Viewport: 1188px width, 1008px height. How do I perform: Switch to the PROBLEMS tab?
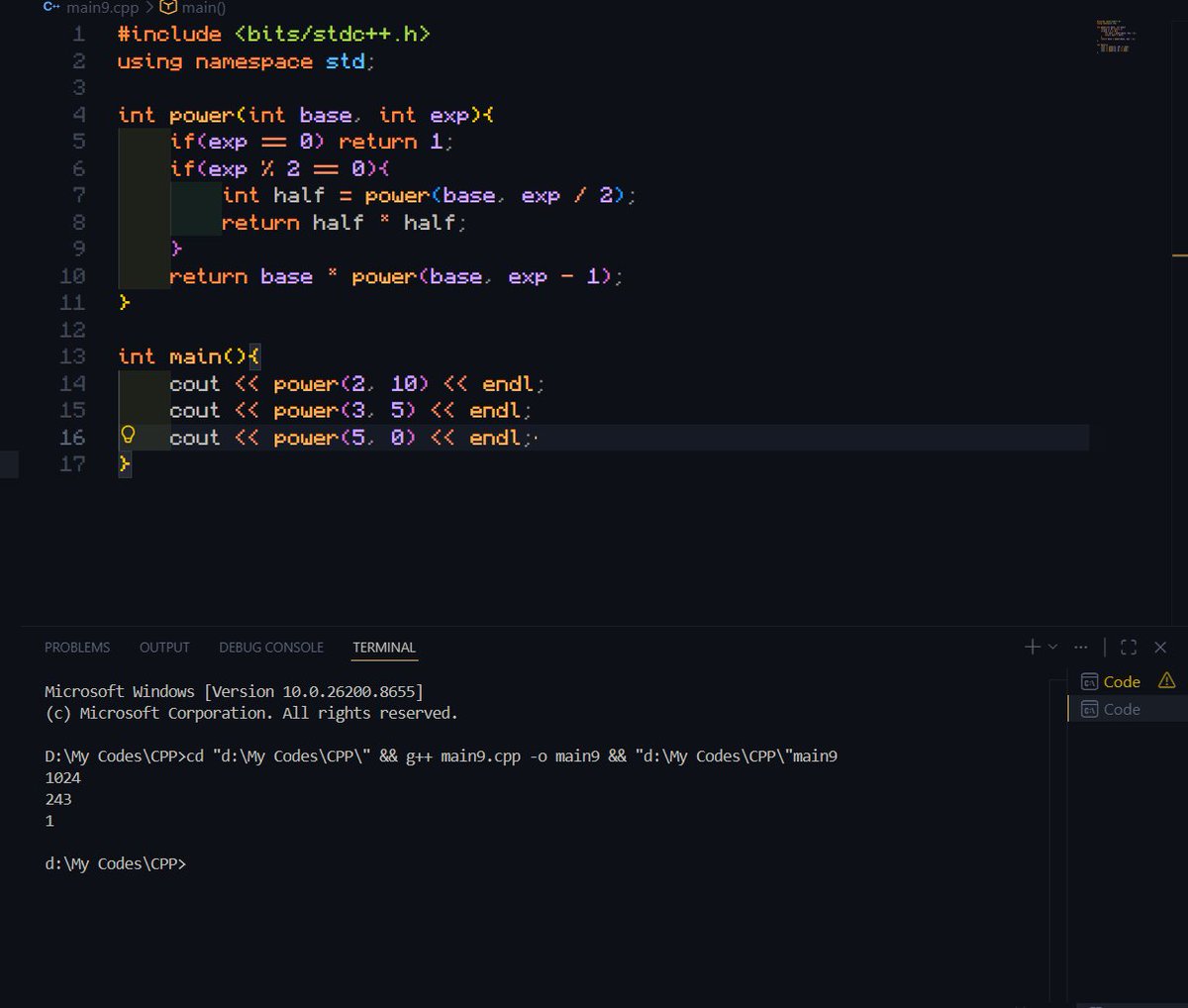[x=77, y=648]
